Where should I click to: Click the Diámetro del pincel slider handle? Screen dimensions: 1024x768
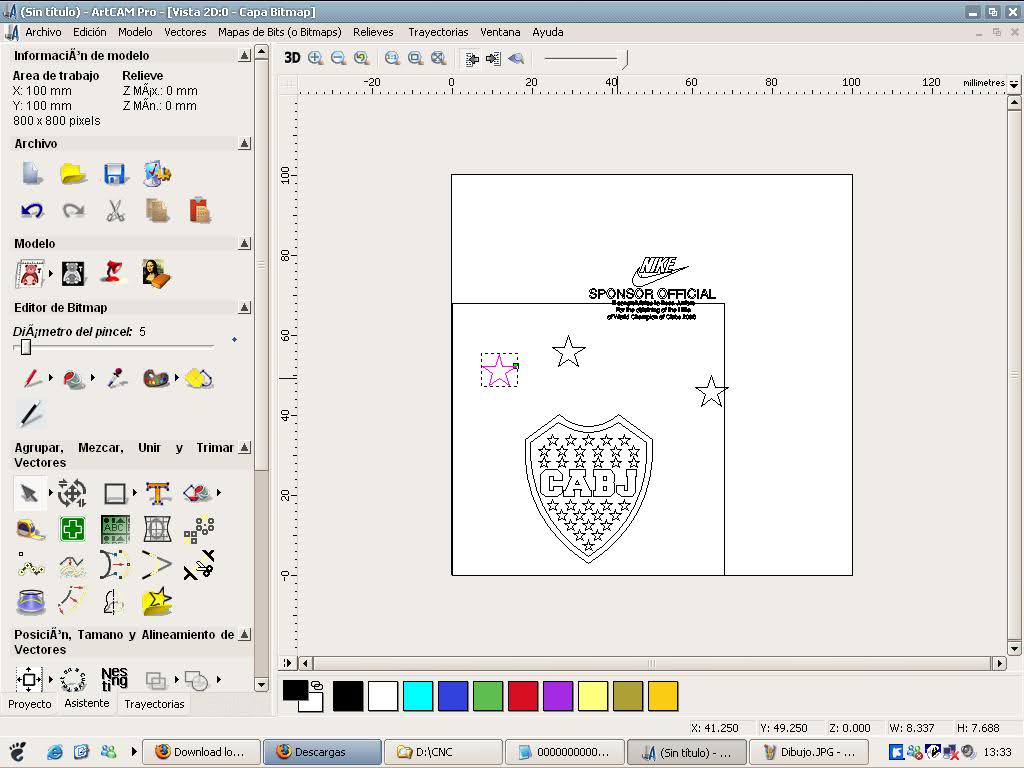[25, 347]
